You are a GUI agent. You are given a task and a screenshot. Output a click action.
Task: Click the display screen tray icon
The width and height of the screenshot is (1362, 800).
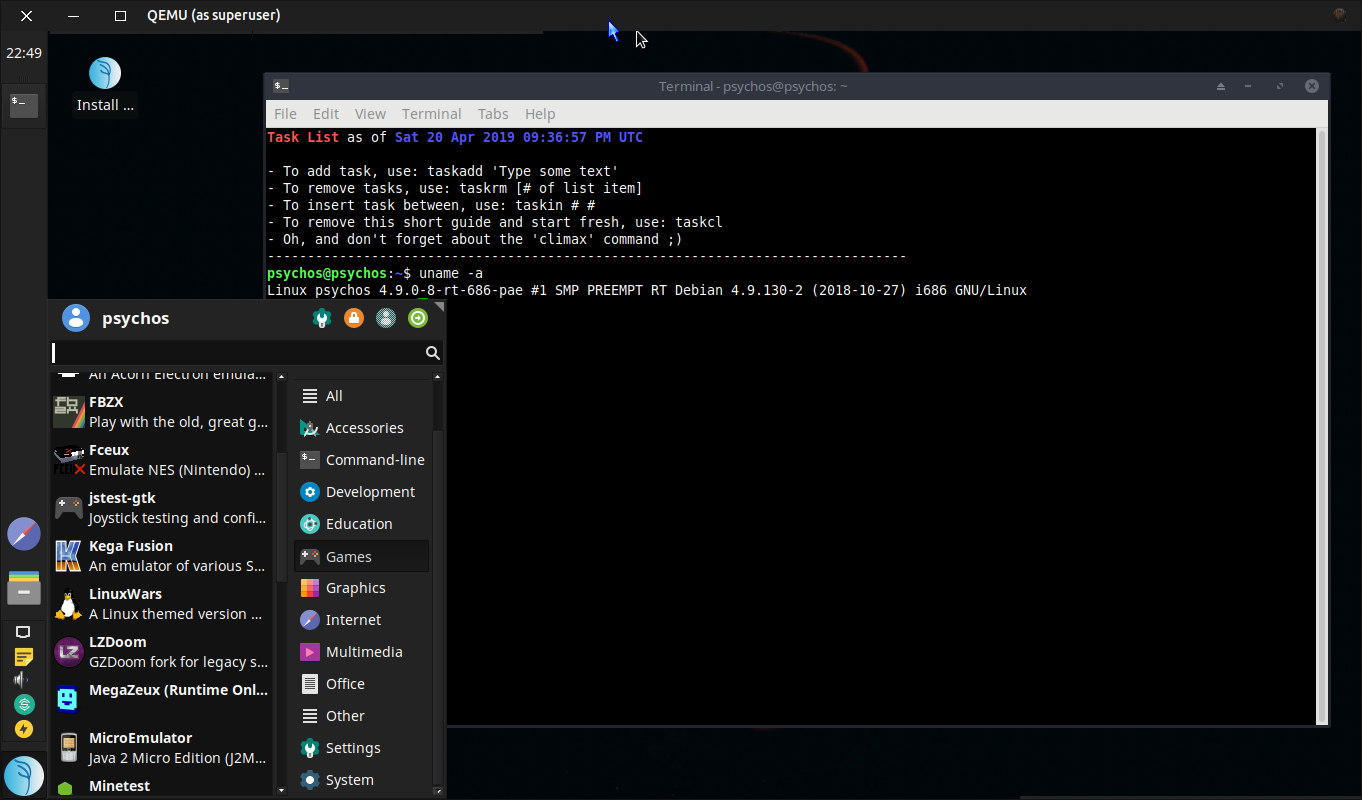(23, 632)
